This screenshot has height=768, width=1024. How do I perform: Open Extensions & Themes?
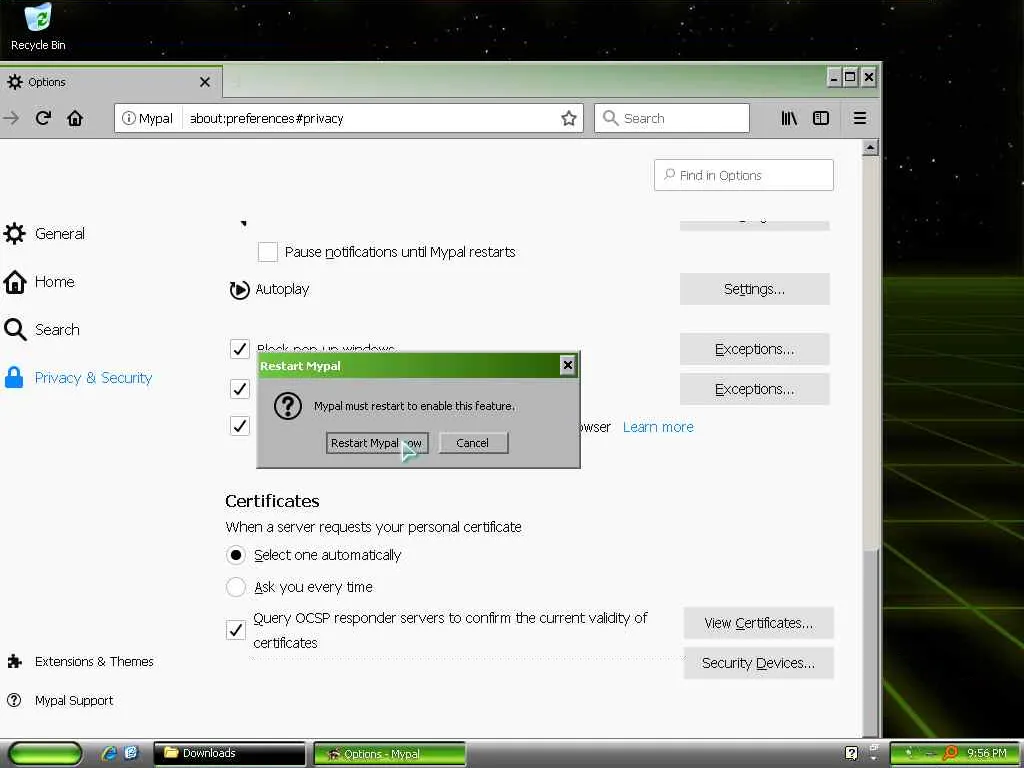[81, 662]
